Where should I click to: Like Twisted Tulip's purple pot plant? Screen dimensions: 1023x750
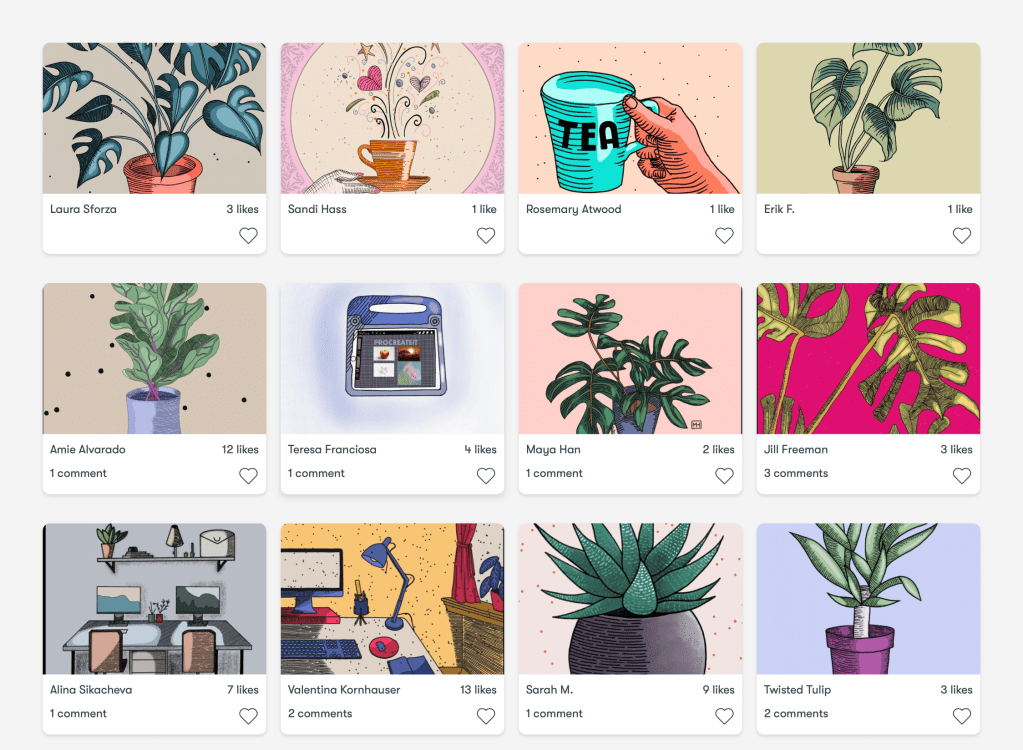click(x=962, y=716)
